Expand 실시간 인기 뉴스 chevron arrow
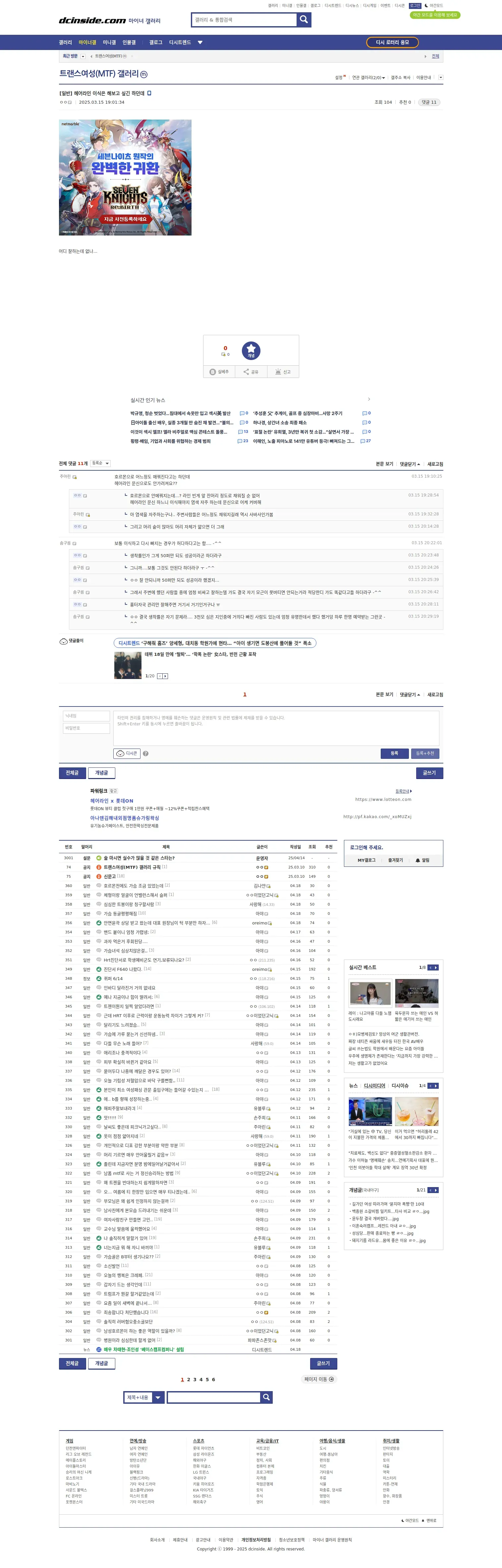The width and height of the screenshot is (502, 1568). coord(368,399)
